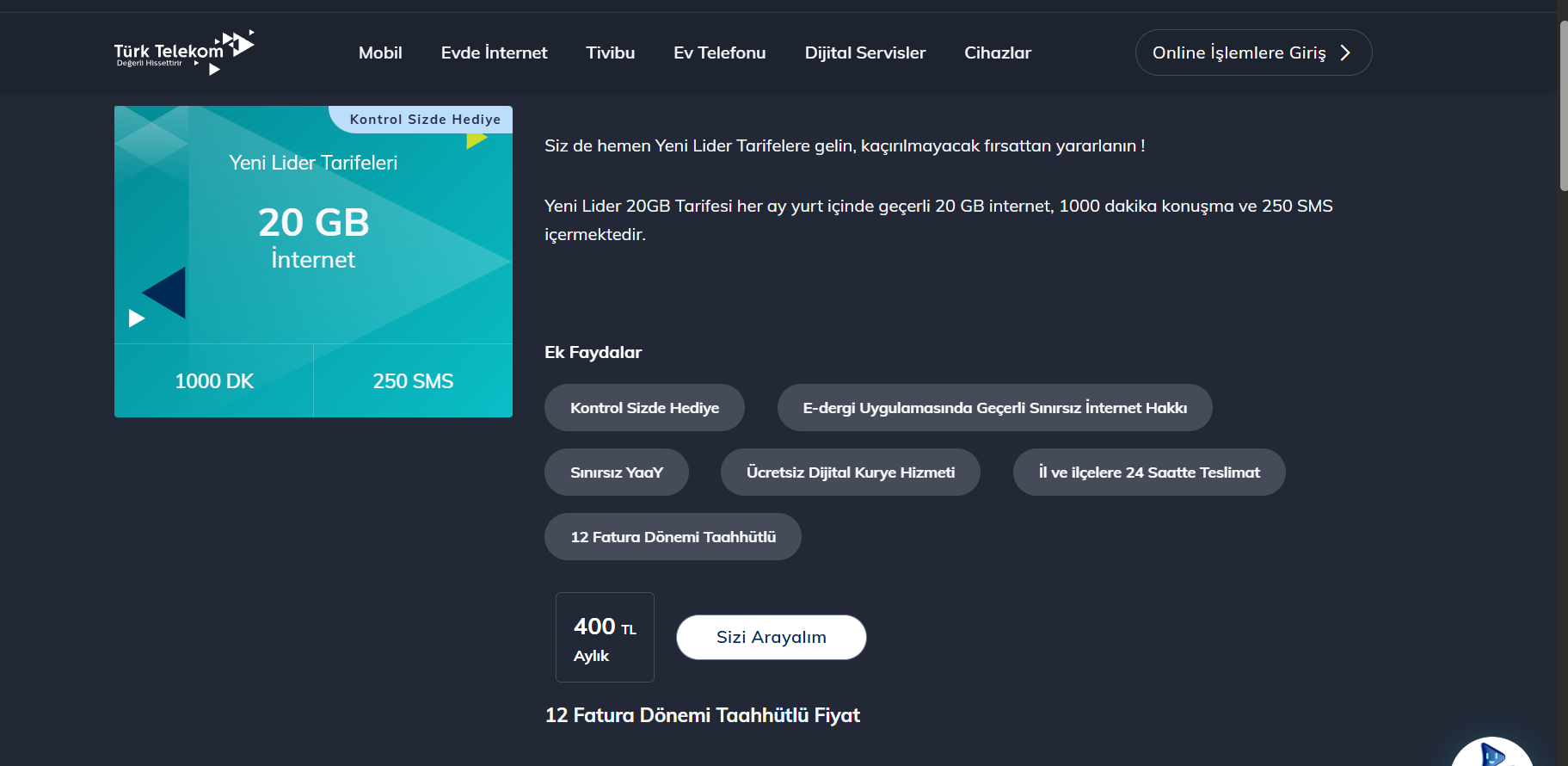Open the Cihazlar menu

click(x=998, y=53)
